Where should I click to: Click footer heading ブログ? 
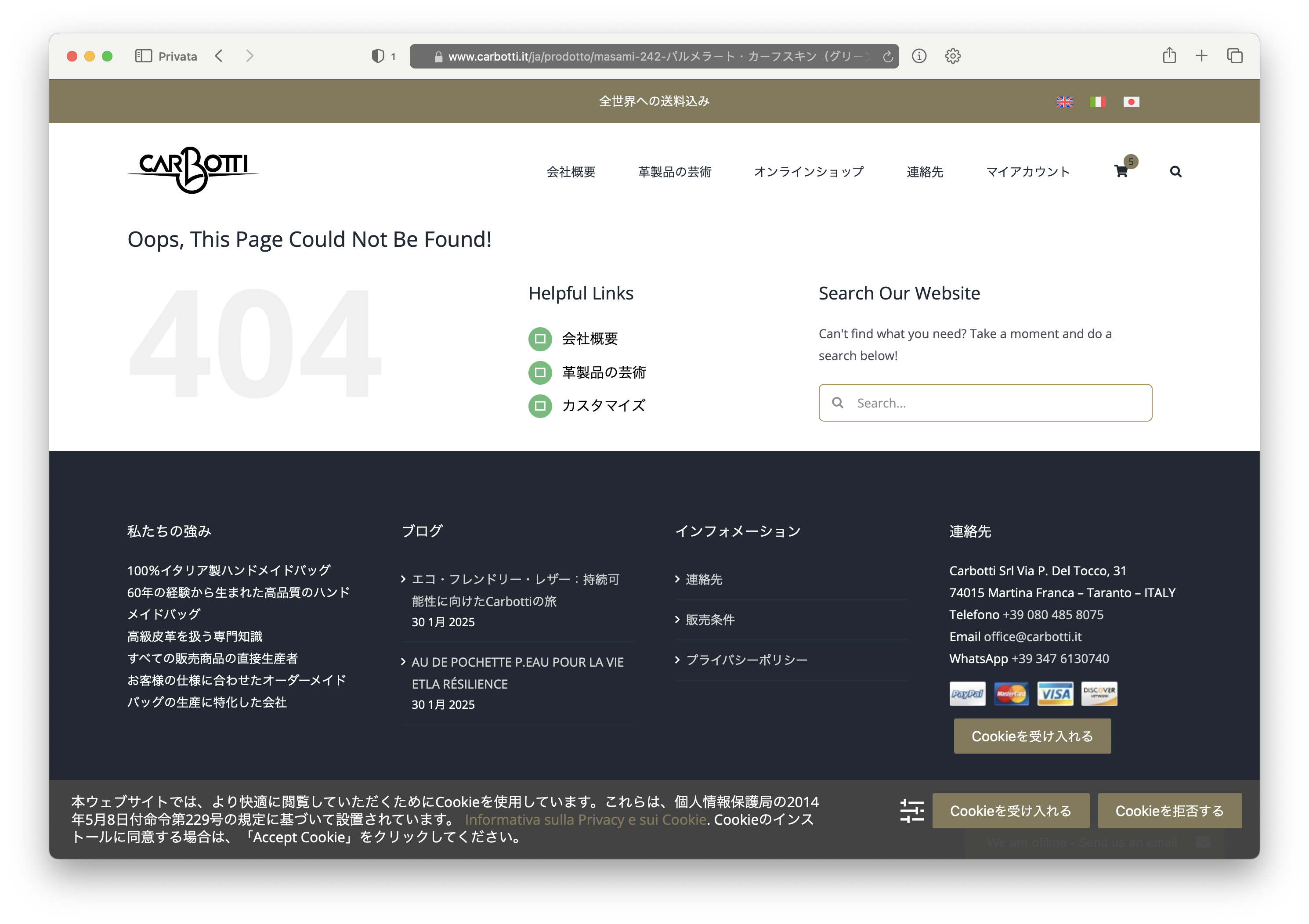click(x=423, y=531)
